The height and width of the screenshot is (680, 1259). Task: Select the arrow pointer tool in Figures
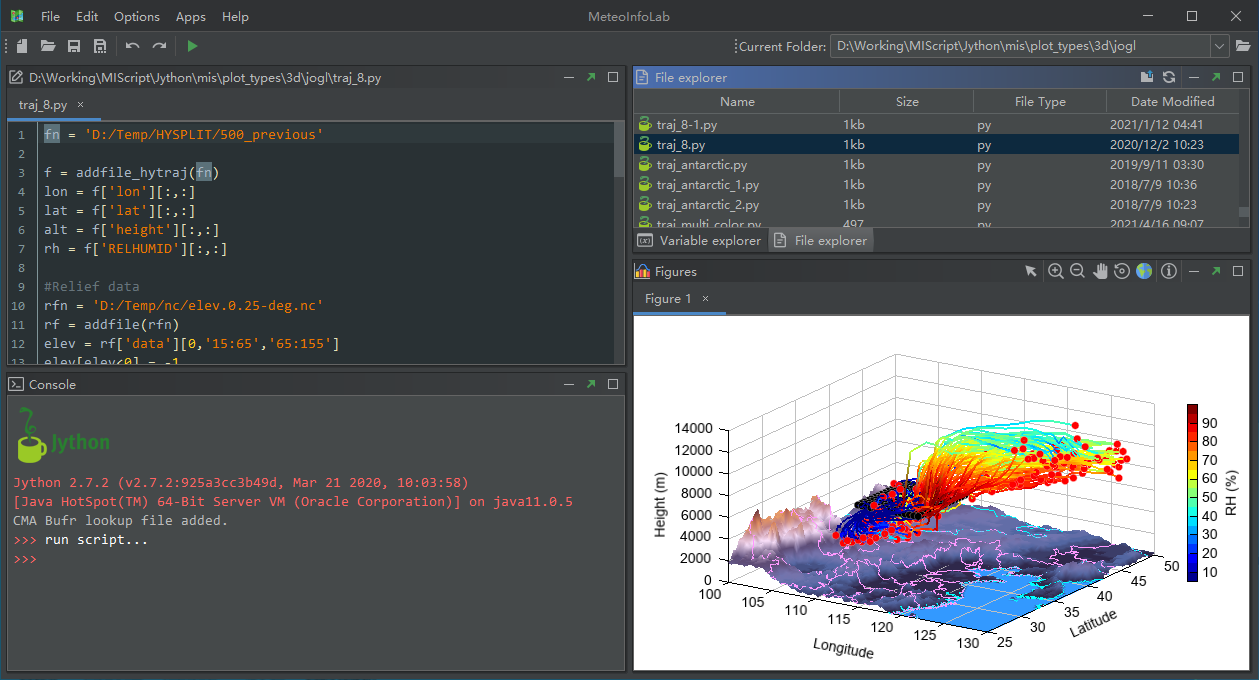coord(1031,272)
